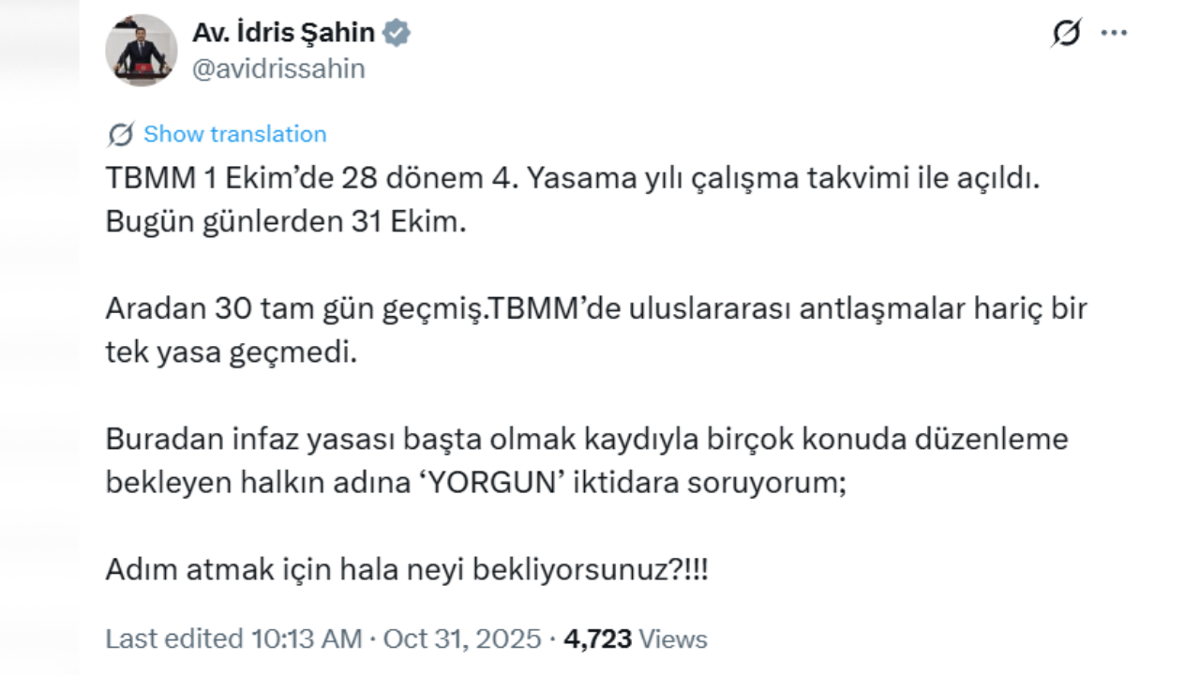The image size is (1200, 675).
Task: Open İdris Şahin's profile picture
Action: point(141,49)
